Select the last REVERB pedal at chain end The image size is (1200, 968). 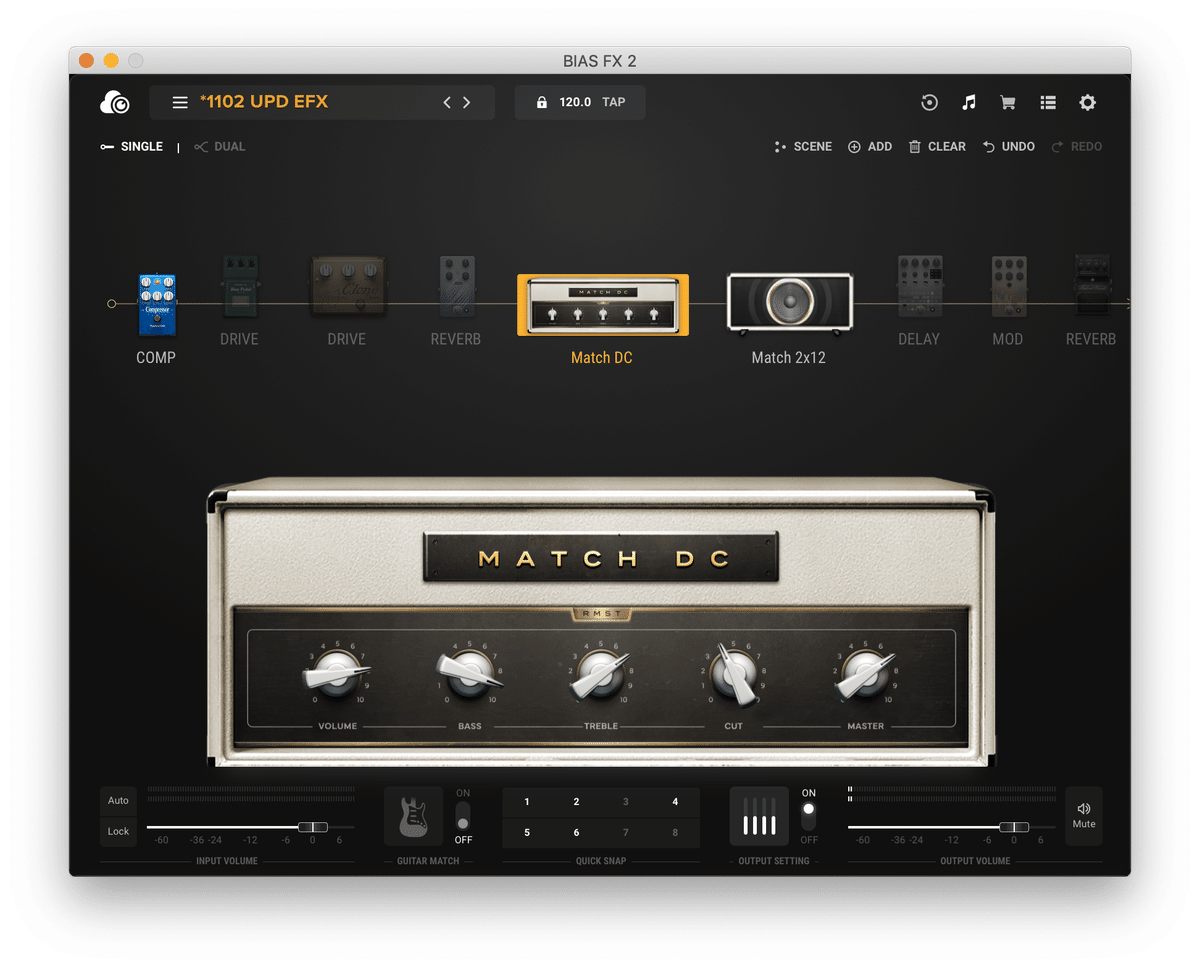(1092, 287)
